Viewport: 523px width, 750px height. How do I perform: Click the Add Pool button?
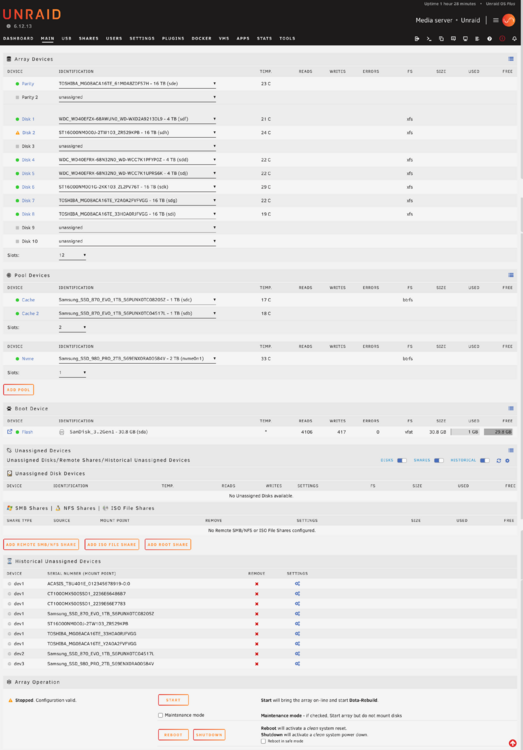[x=19, y=390]
